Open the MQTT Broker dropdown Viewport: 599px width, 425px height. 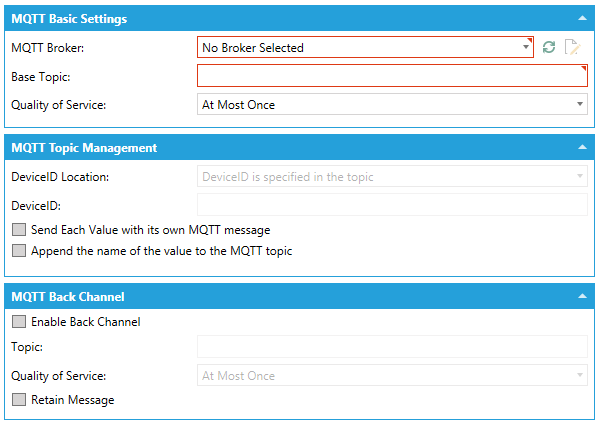[x=365, y=47]
